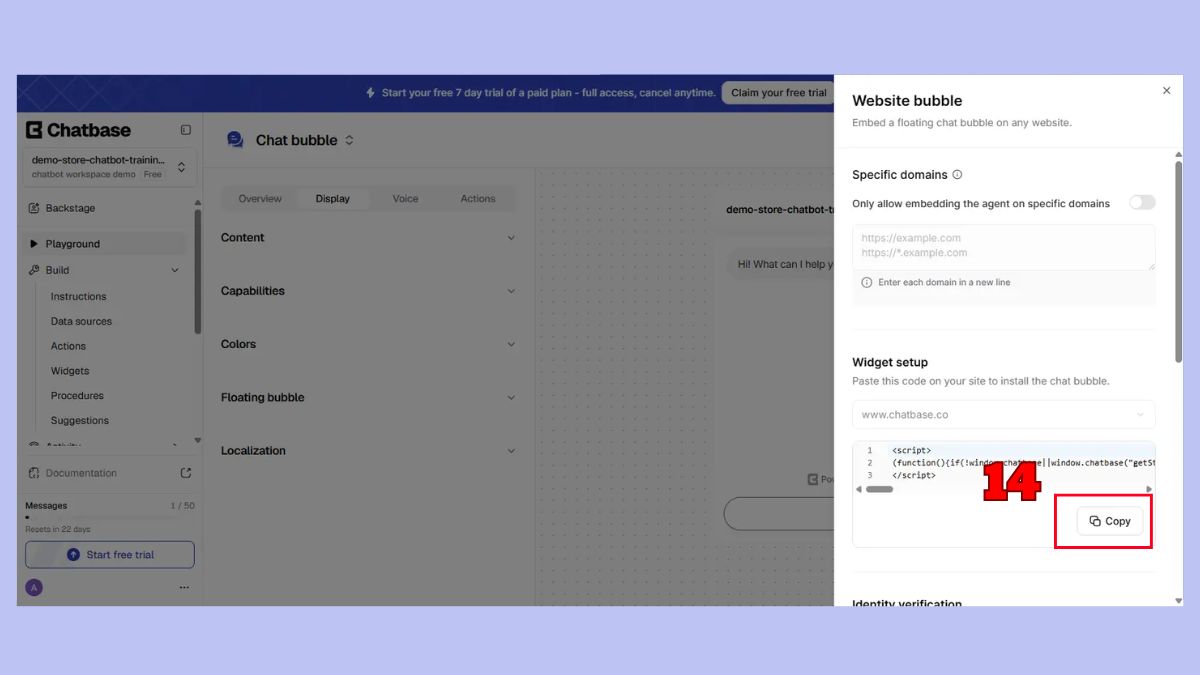Expand the Colors section

368,344
